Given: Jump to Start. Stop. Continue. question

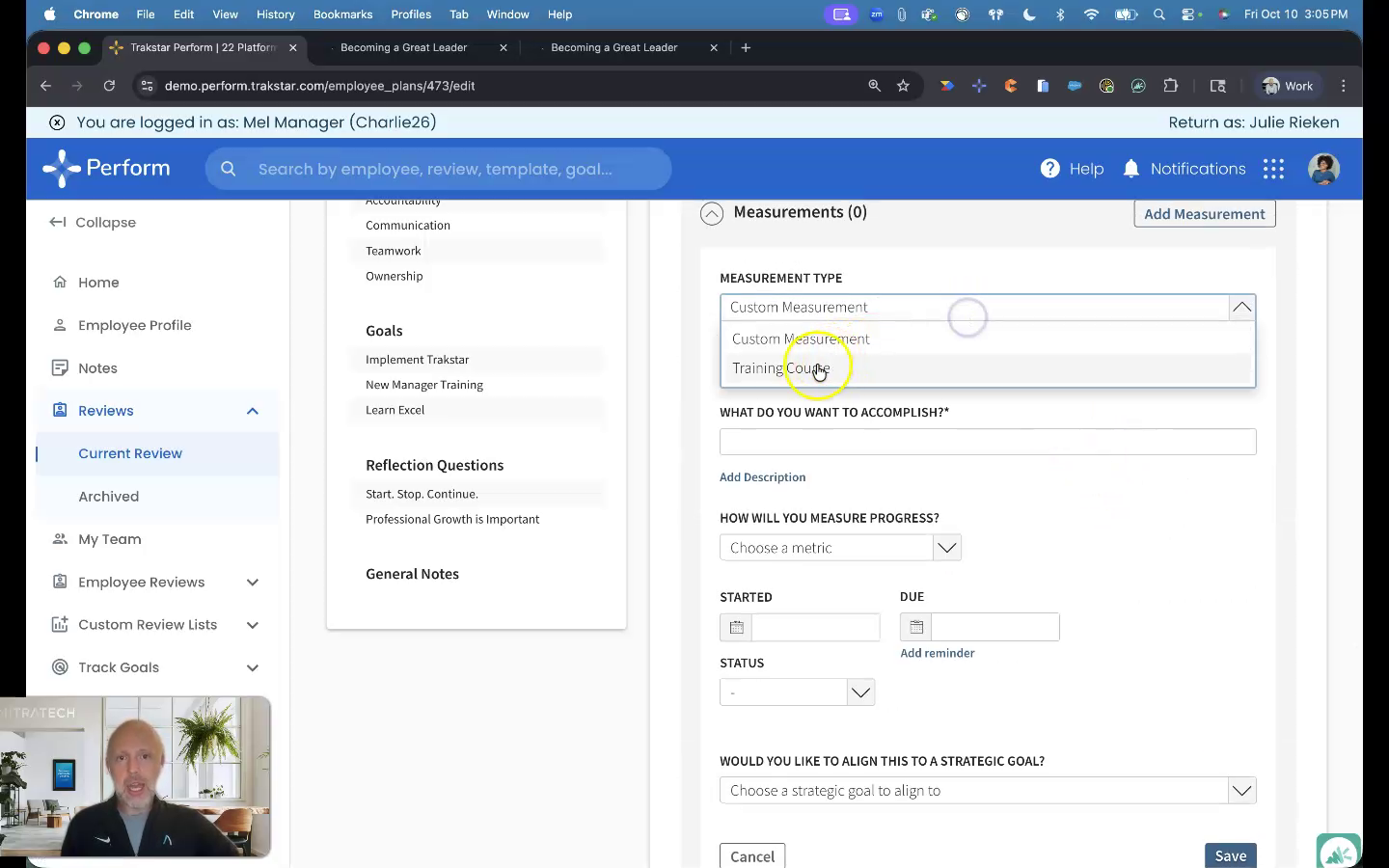Looking at the screenshot, I should coord(422,494).
